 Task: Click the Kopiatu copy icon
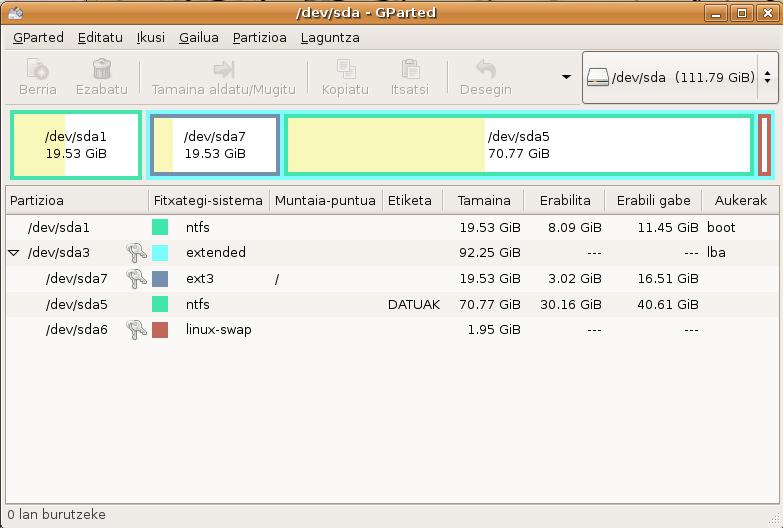click(346, 69)
